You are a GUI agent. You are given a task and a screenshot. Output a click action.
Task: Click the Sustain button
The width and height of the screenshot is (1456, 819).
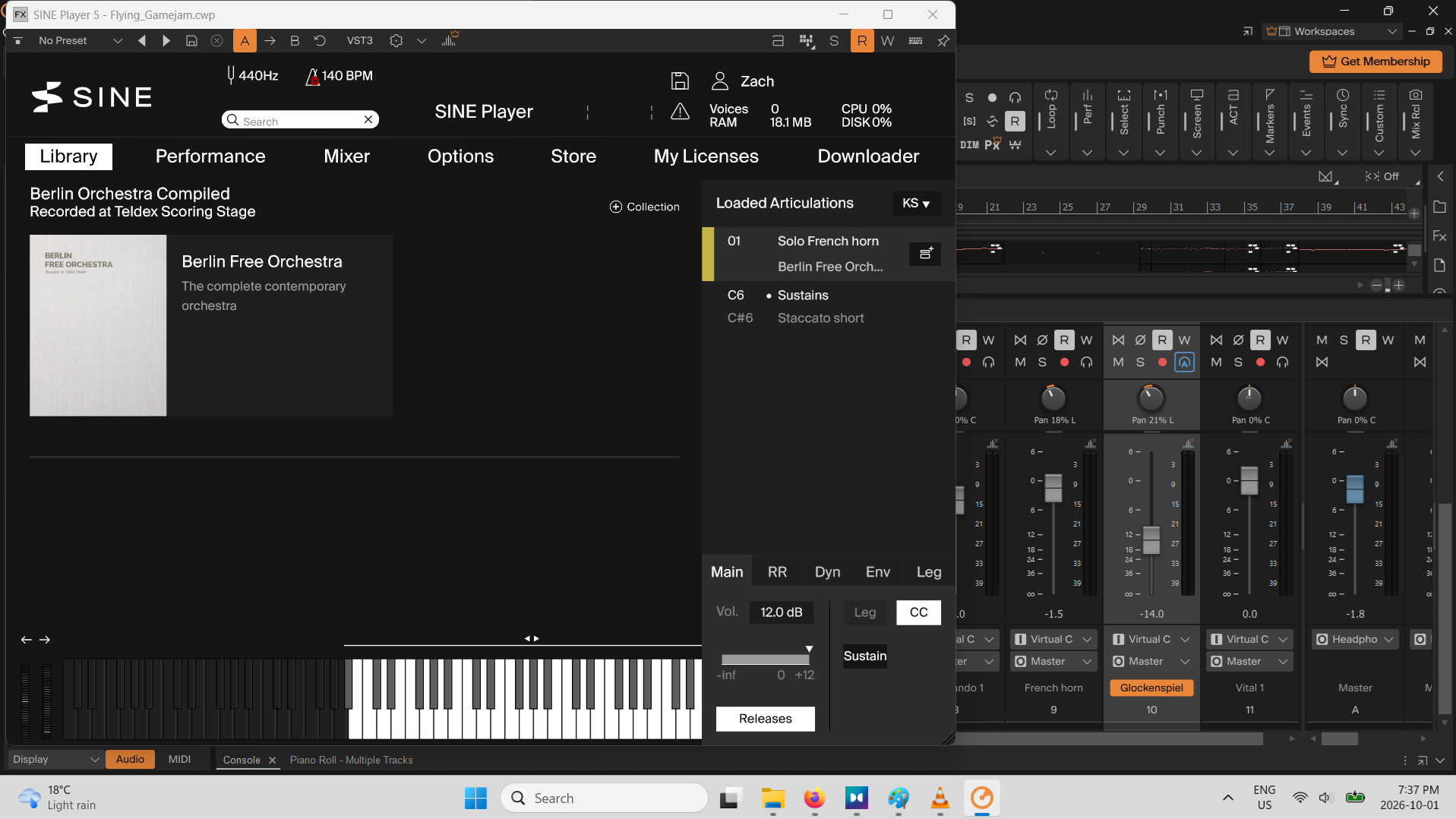point(865,656)
